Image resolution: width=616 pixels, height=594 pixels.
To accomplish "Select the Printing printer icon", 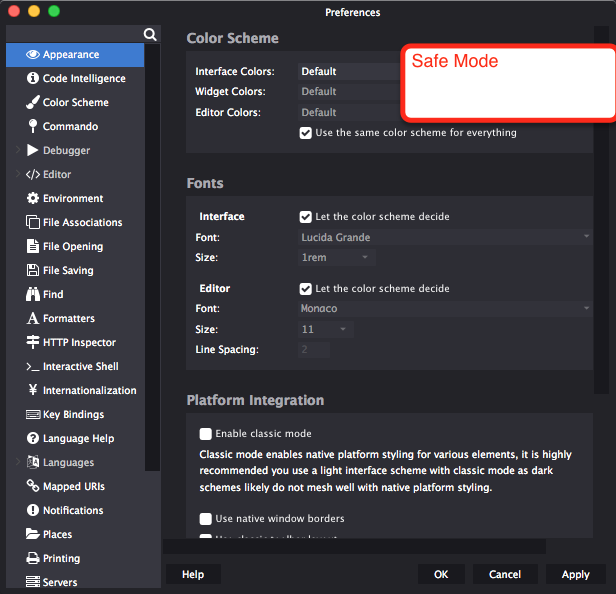I will (x=33, y=558).
